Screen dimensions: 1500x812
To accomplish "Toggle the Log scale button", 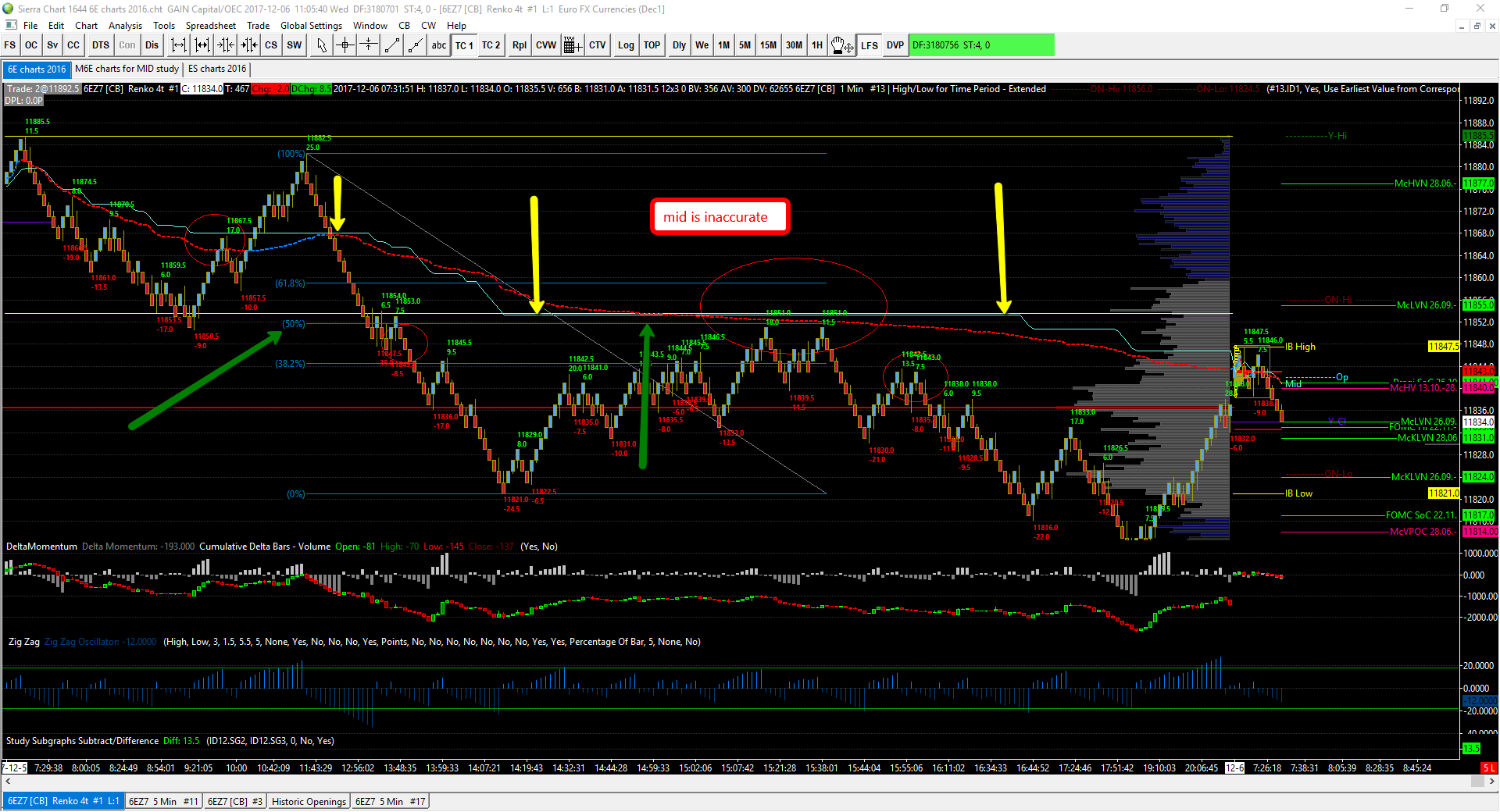I will 626,45.
